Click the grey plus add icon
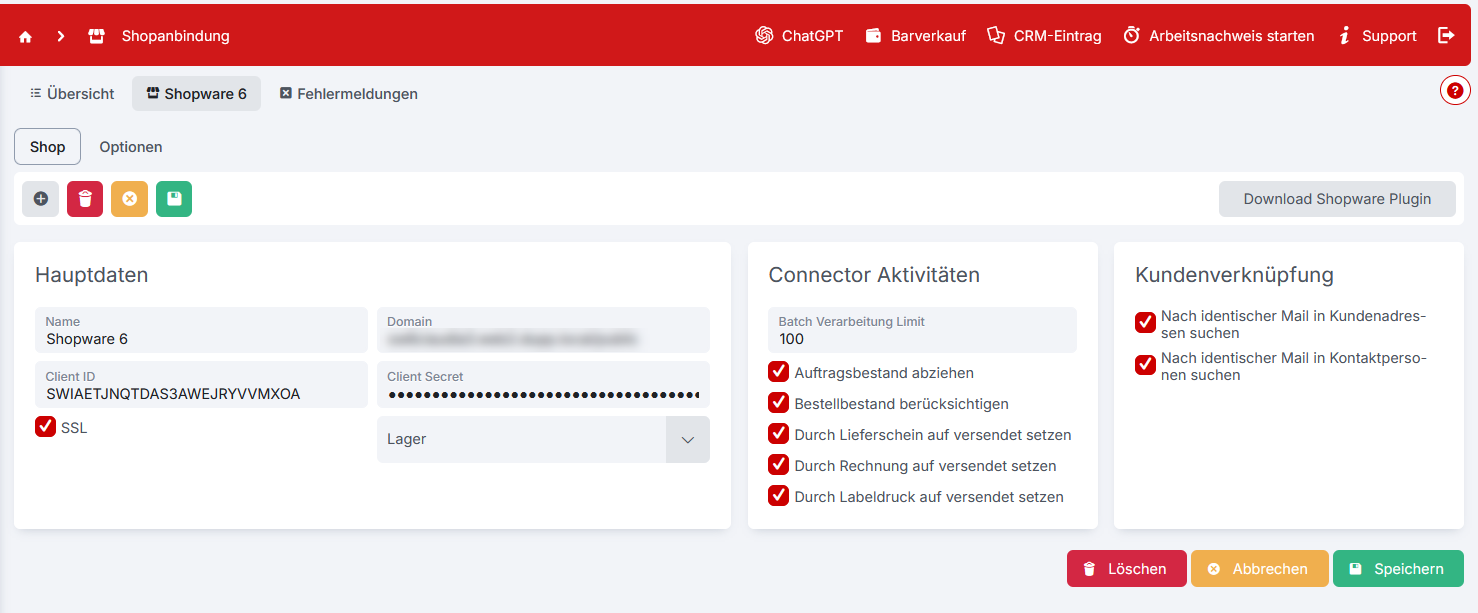Viewport: 1478px width, 613px height. 41,199
